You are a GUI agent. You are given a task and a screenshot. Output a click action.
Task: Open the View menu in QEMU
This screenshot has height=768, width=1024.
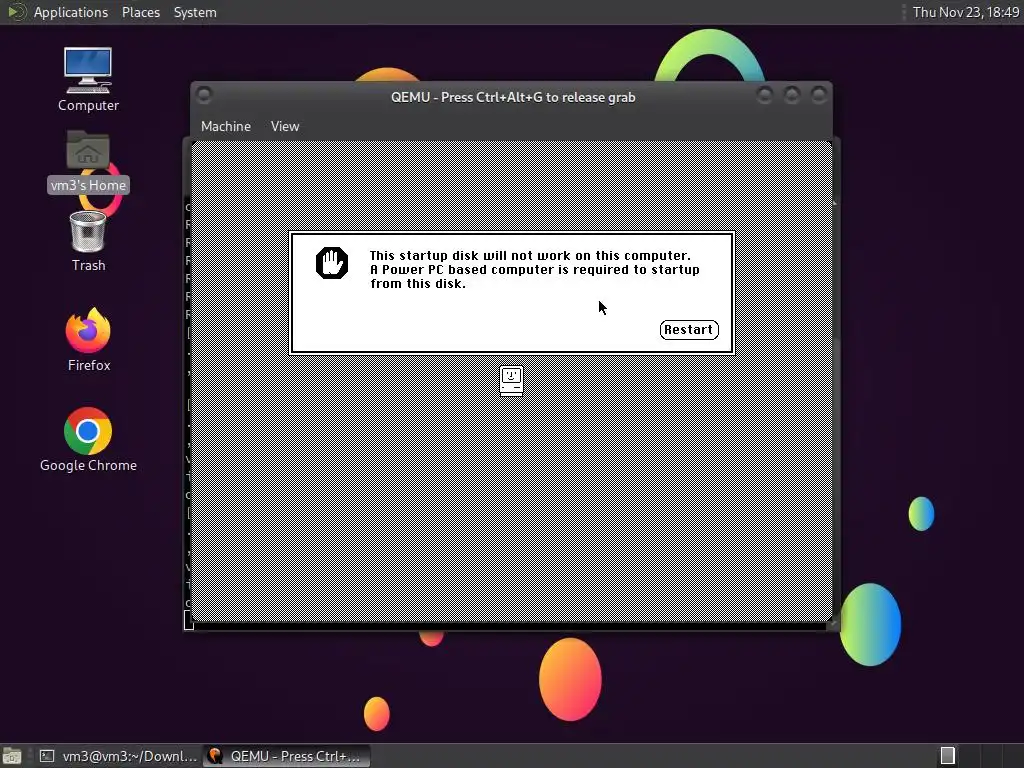tap(285, 127)
